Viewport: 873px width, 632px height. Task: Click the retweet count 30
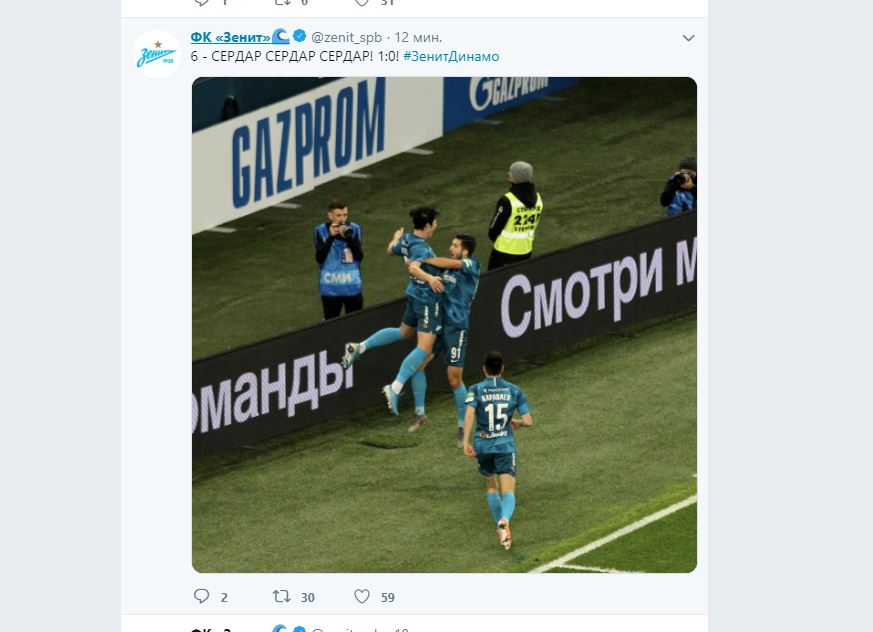(308, 597)
